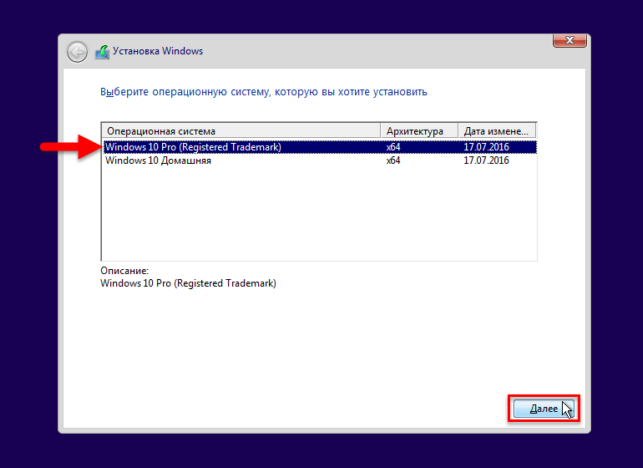Click the Дата измене... column header

(497, 131)
